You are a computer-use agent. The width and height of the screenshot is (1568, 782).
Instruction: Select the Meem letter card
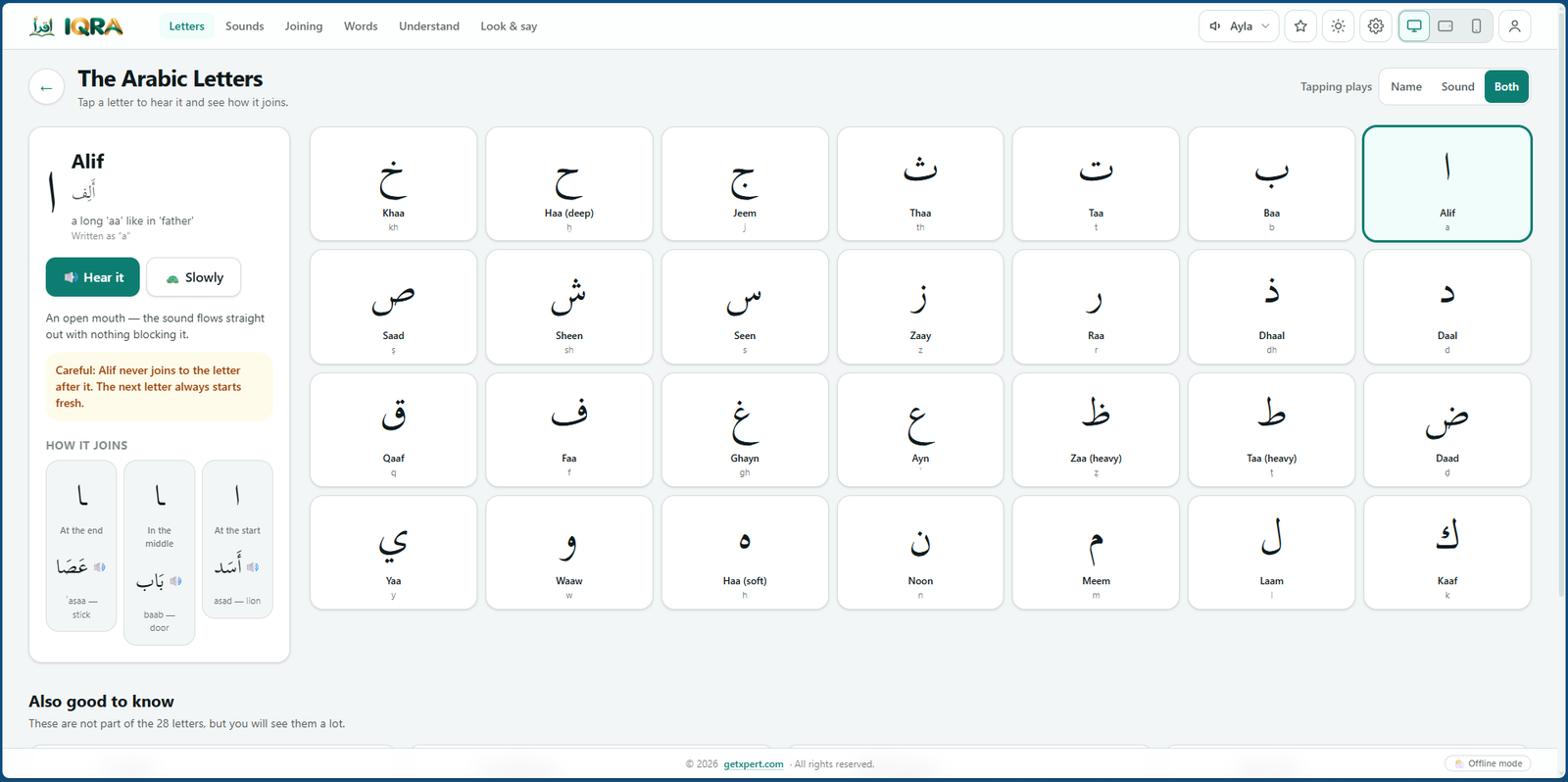pyautogui.click(x=1096, y=552)
